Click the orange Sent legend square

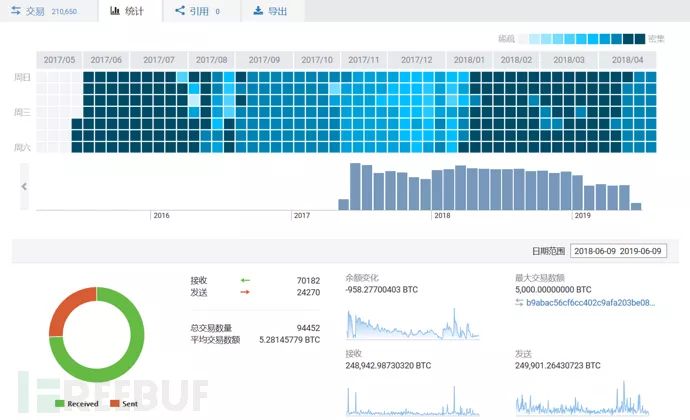(x=115, y=403)
